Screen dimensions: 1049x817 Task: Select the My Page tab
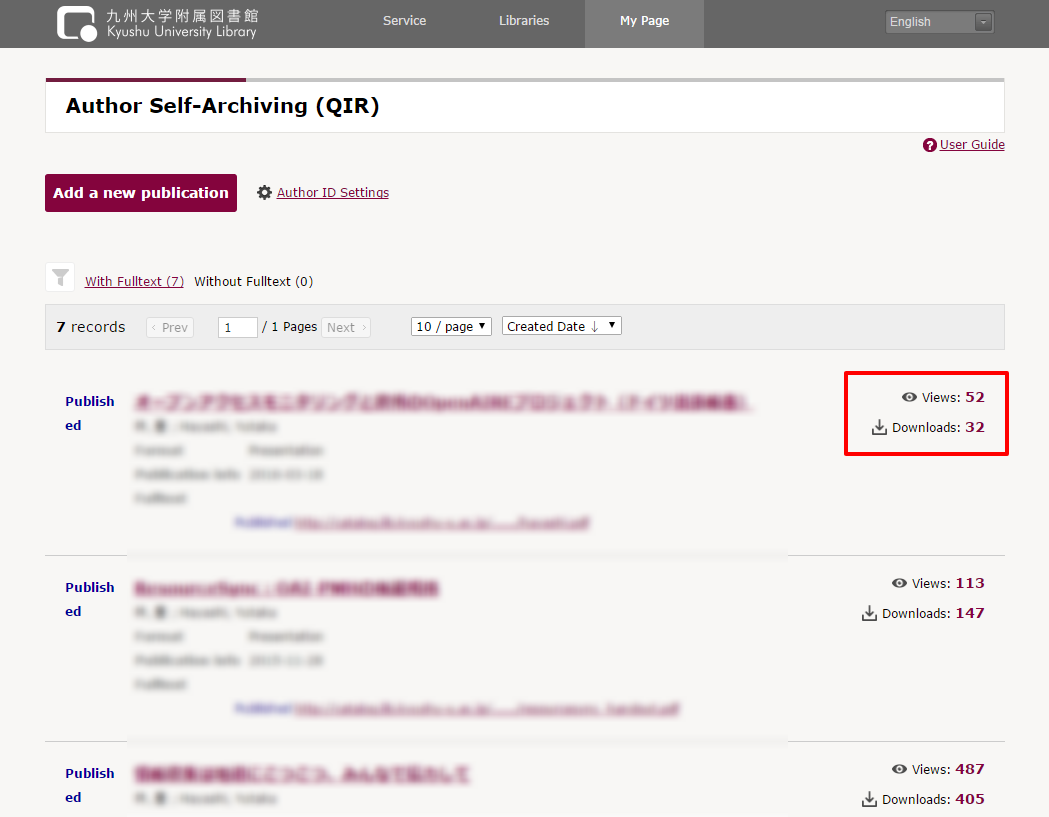click(644, 23)
